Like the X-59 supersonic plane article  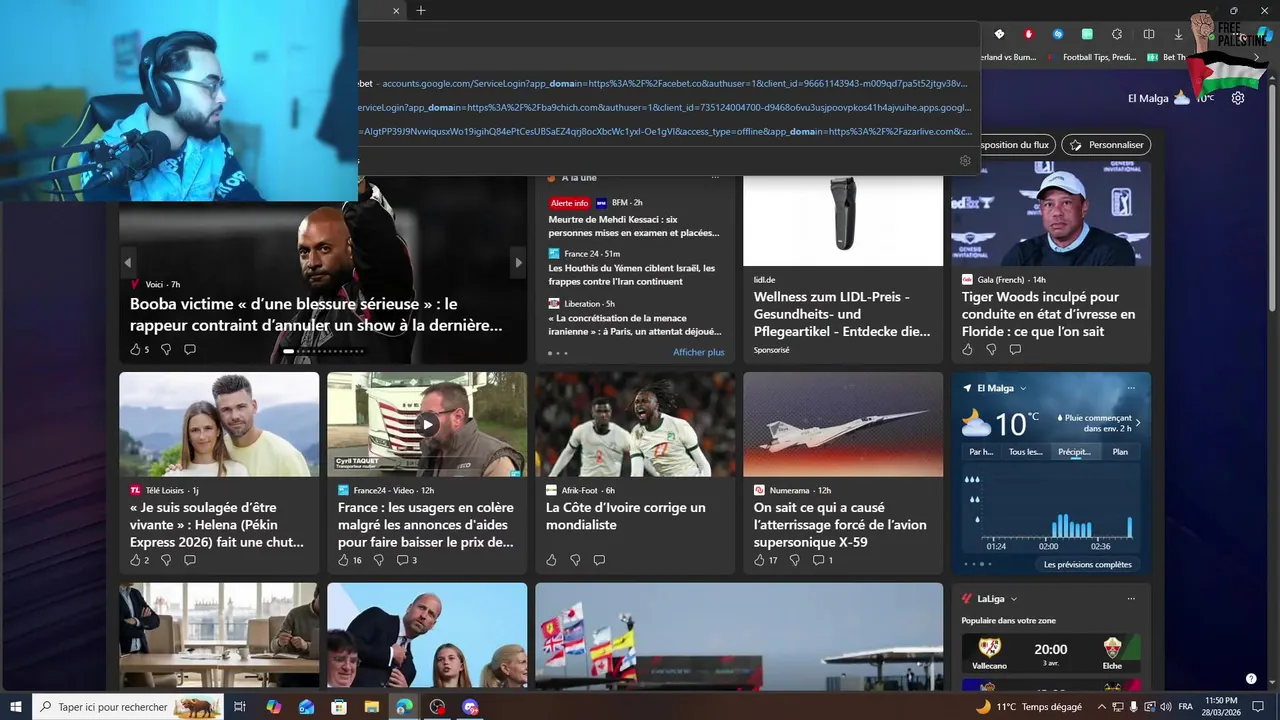[765, 560]
